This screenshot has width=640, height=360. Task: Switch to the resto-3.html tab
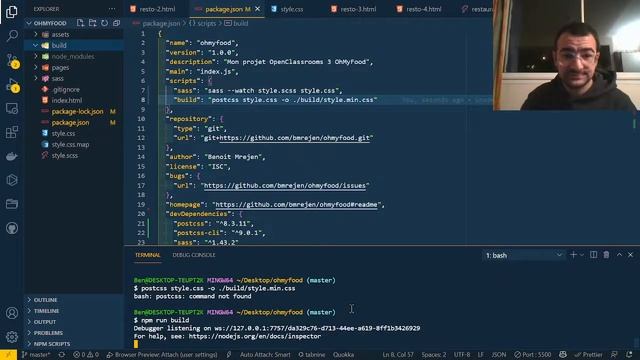[x=358, y=9]
